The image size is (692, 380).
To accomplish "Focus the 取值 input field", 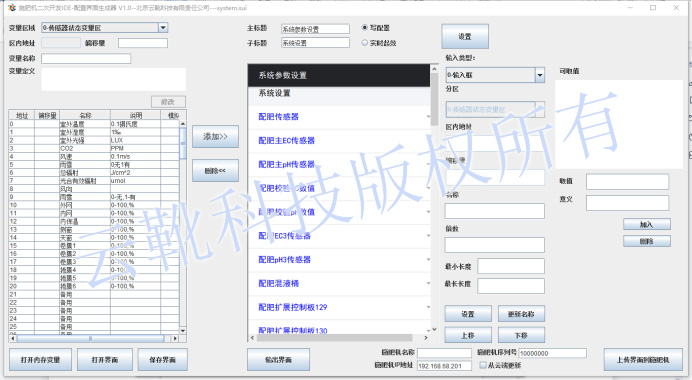I will pos(627,181).
